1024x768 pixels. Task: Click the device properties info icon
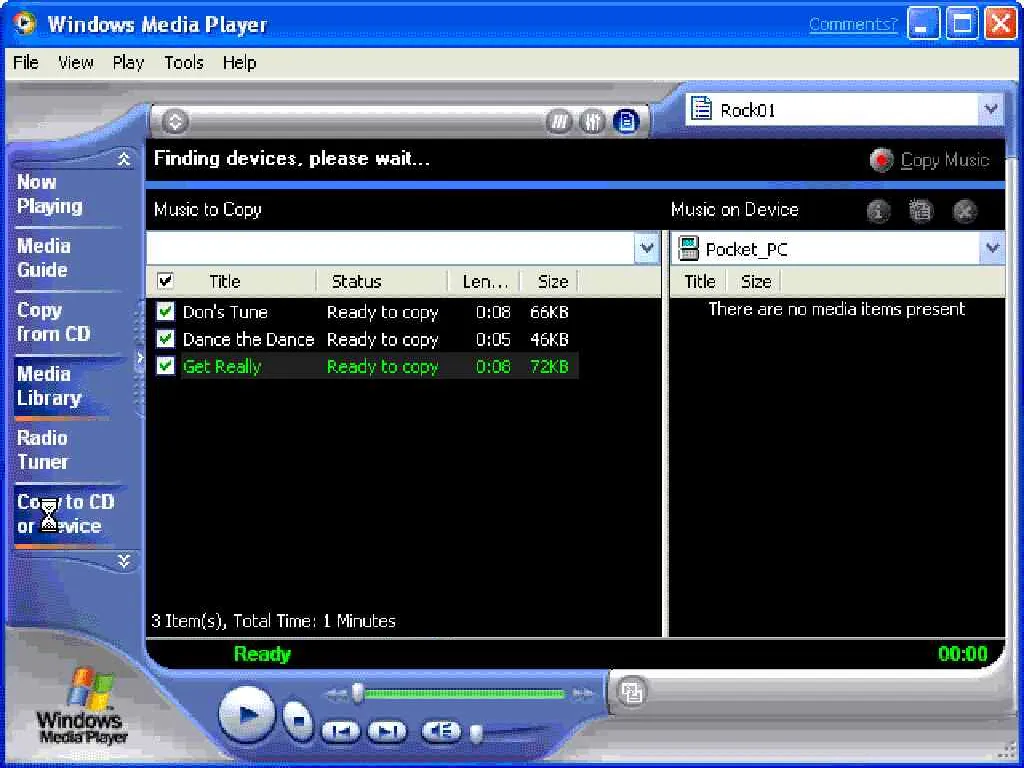click(x=878, y=211)
